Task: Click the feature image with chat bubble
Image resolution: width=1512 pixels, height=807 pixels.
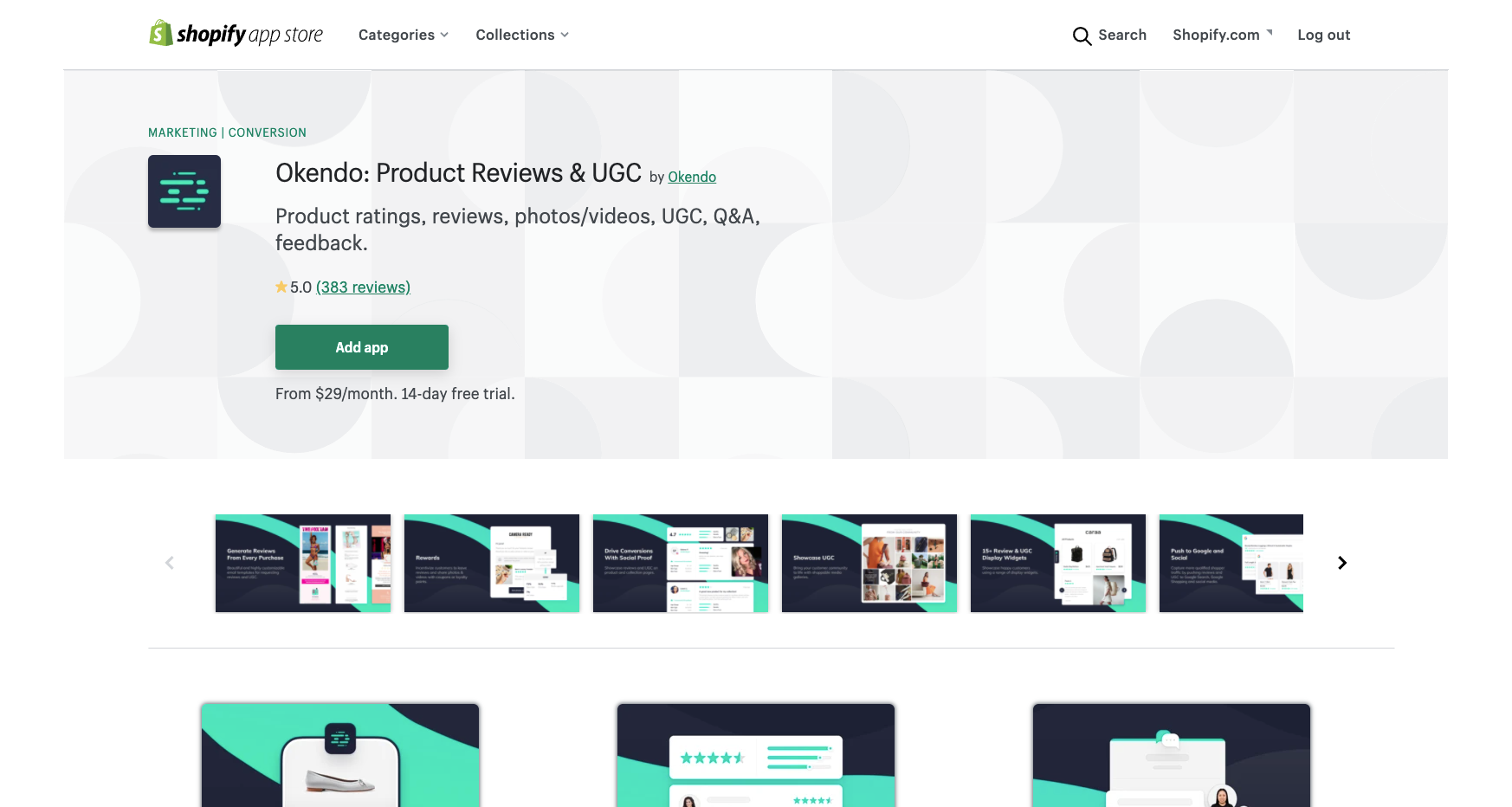Action: coord(1172,755)
